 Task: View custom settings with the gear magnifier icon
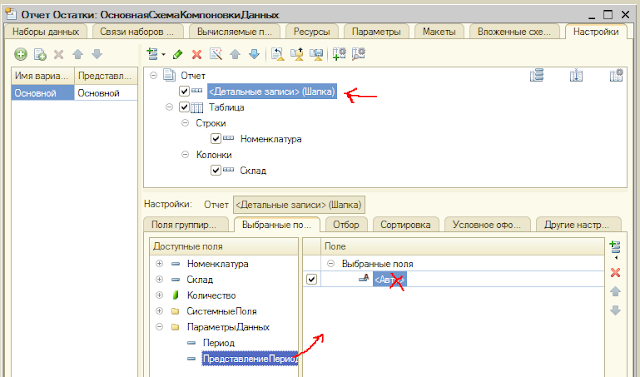tap(358, 54)
